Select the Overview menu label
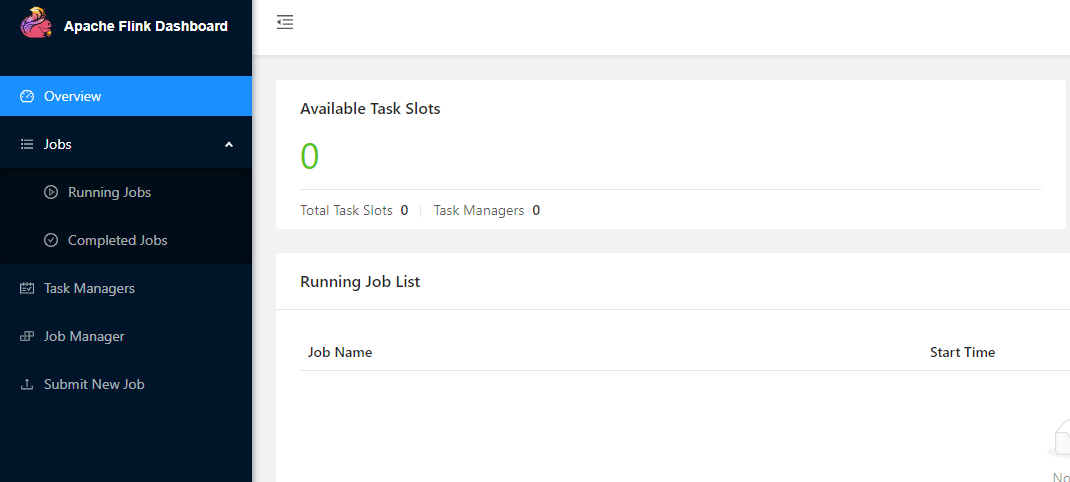 click(72, 96)
